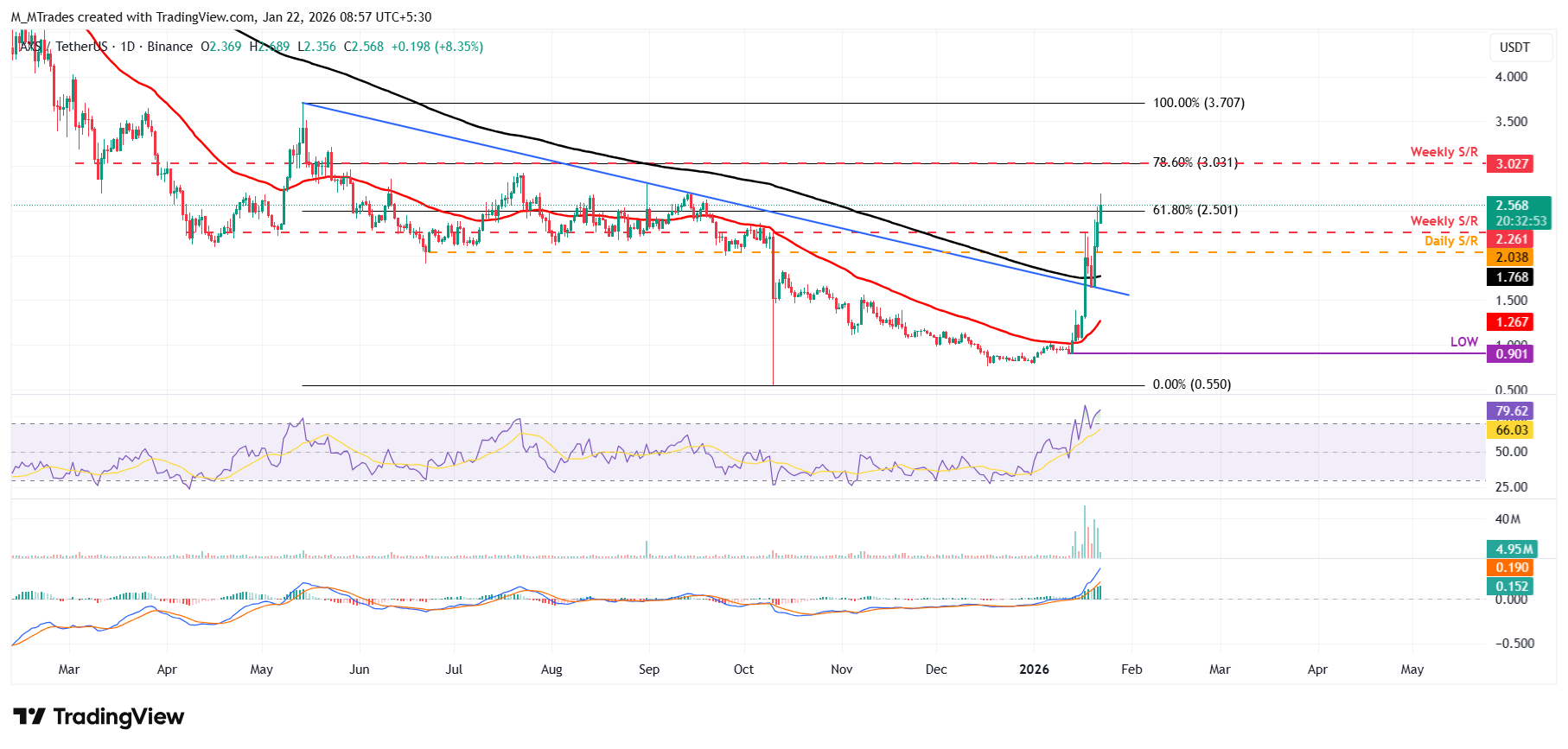Screen dimensions: 1568x749
Task: Click the 61.80% (2.501) Fibonacci level label
Action: pos(1195,210)
